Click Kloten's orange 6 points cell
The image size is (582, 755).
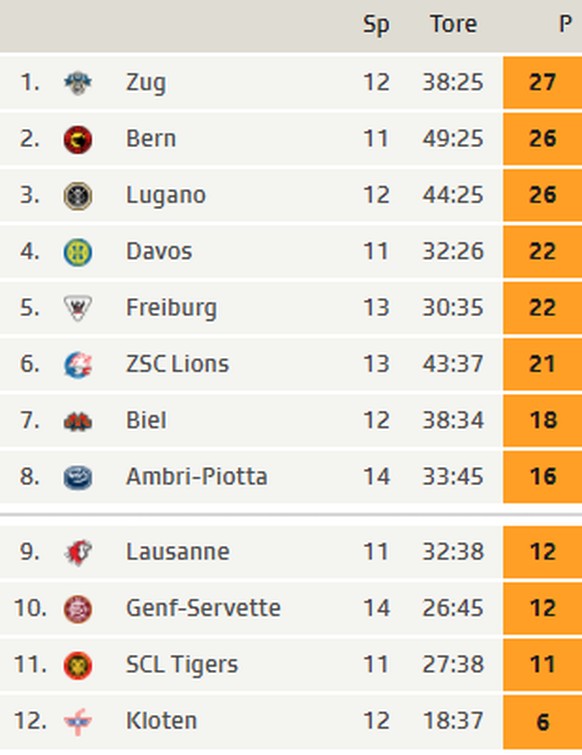(543, 722)
